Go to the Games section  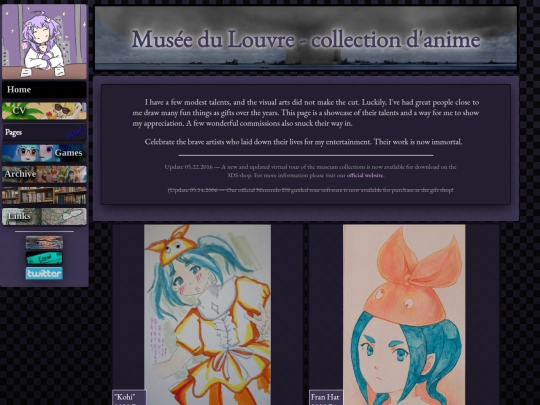coord(44,153)
